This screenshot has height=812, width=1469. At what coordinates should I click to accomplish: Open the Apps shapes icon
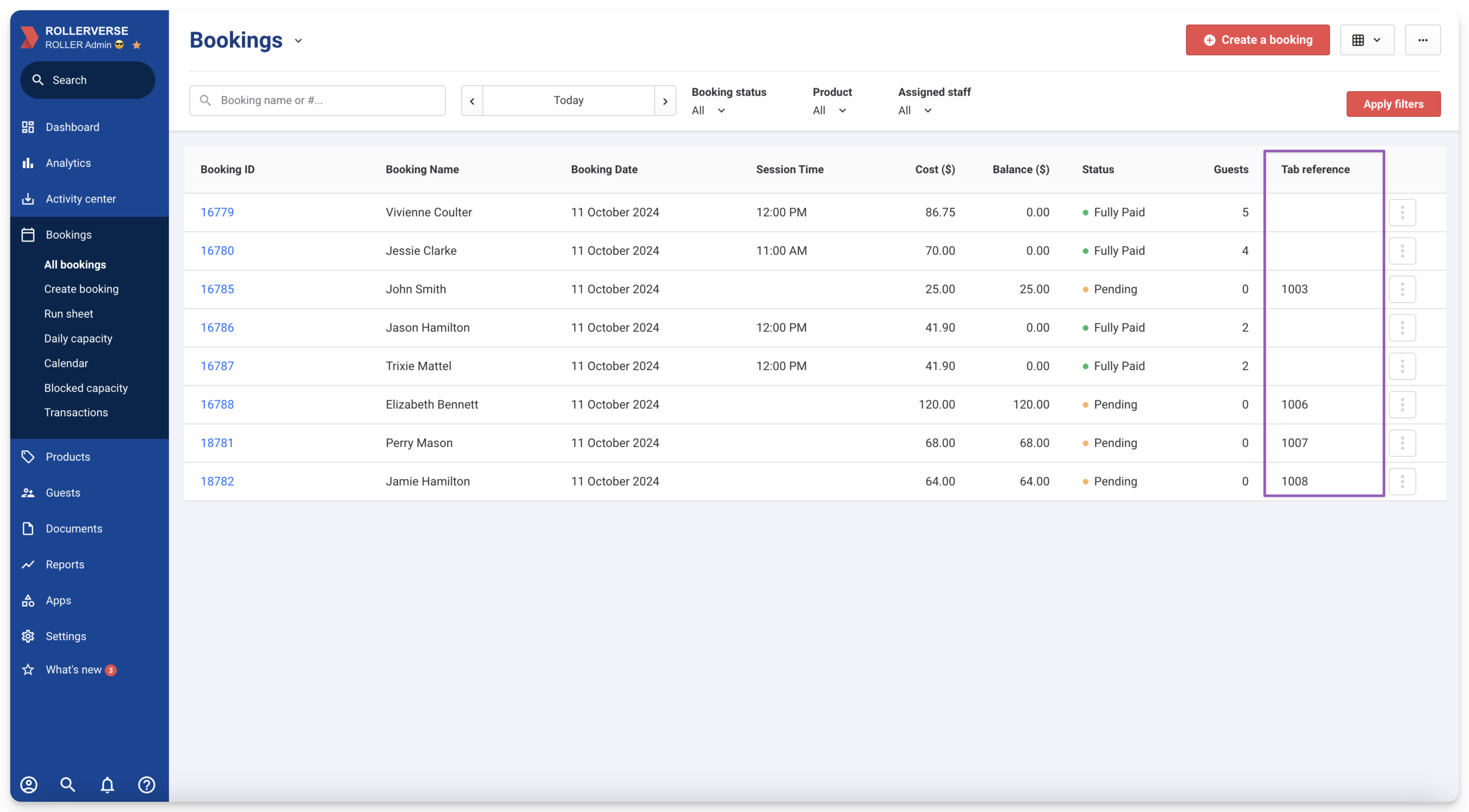(28, 601)
